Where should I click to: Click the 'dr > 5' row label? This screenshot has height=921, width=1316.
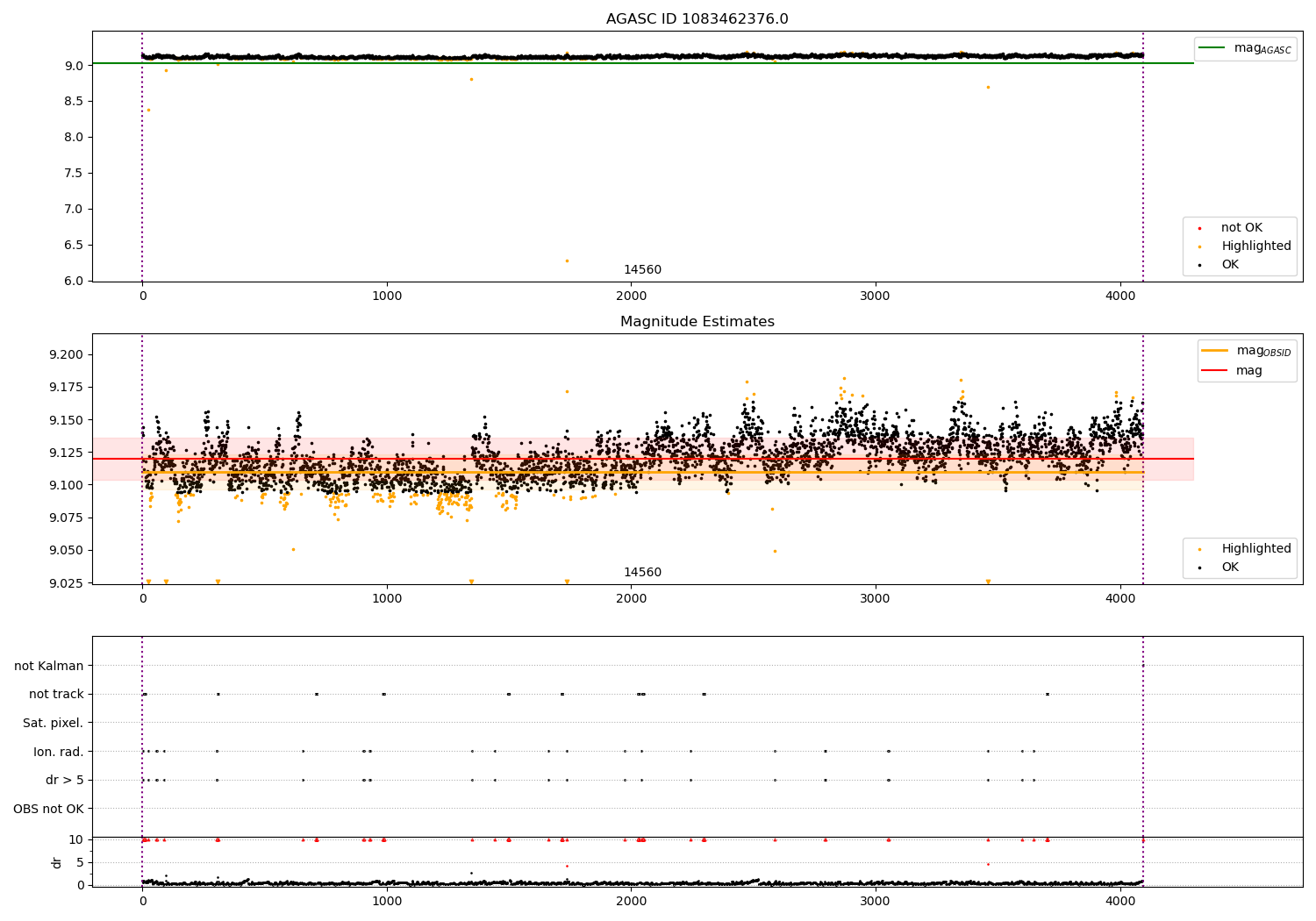click(65, 781)
